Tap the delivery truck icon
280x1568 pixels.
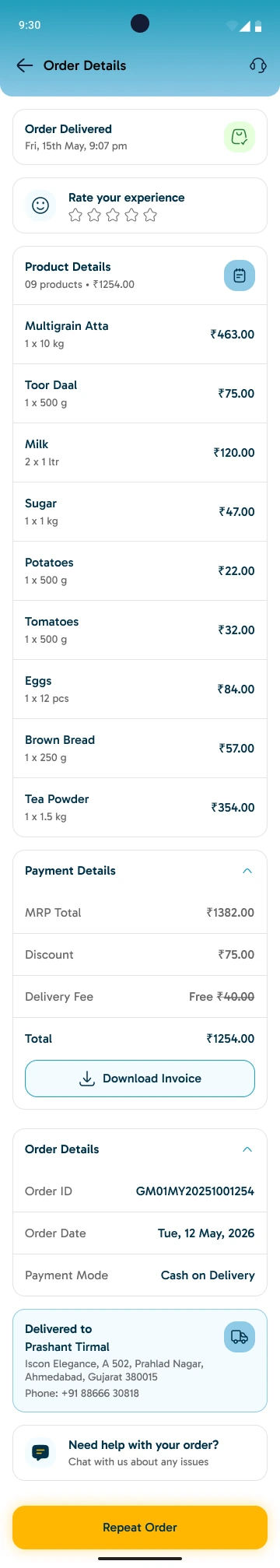tap(240, 1337)
